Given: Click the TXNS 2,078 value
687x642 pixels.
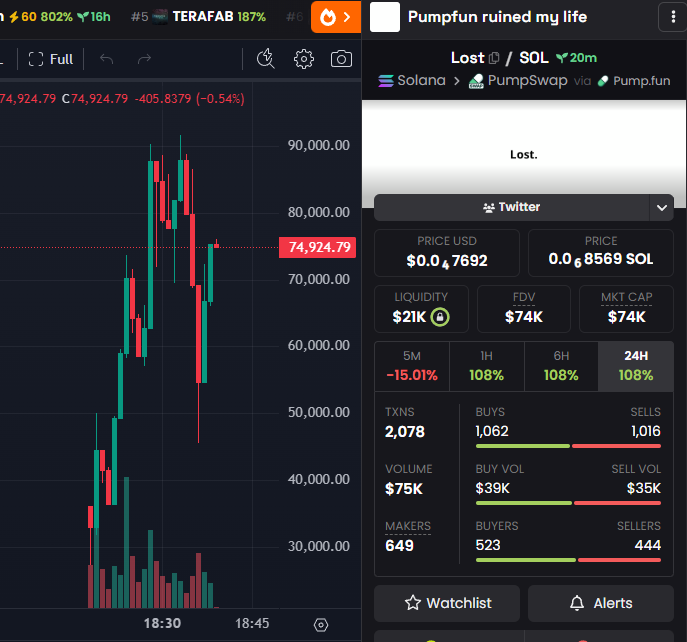Looking at the screenshot, I should pos(405,432).
